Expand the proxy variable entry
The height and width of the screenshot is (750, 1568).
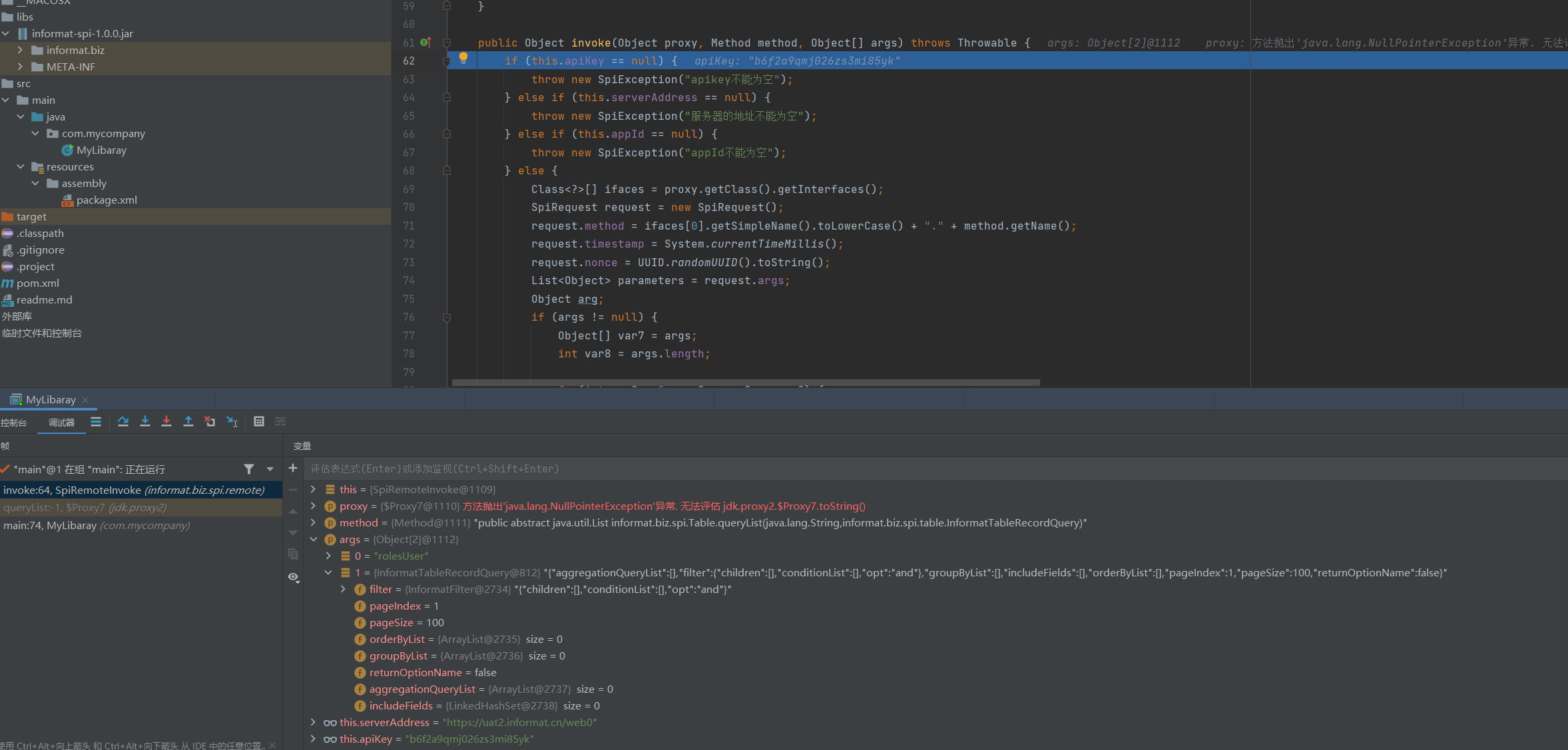[x=314, y=506]
